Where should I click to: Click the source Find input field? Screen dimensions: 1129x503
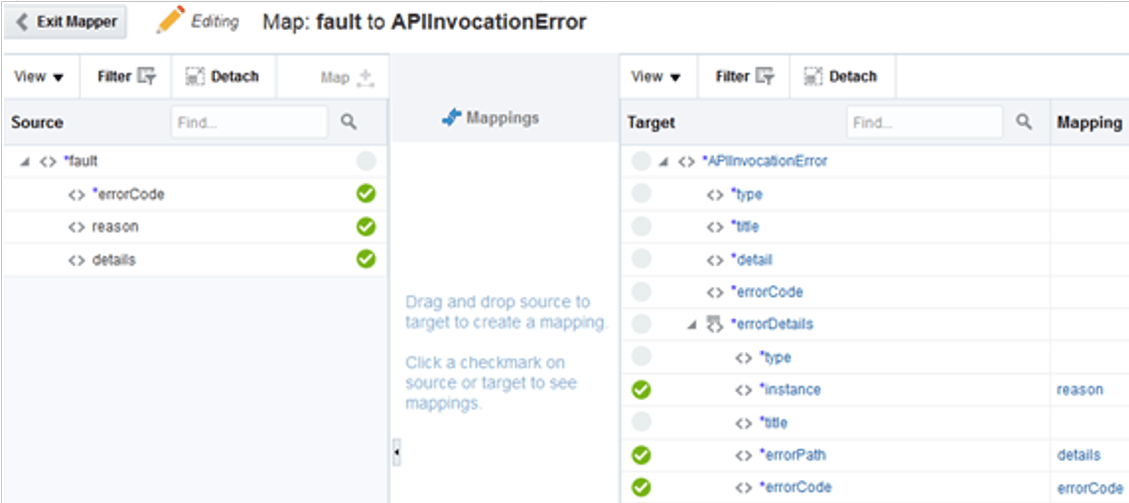click(x=248, y=122)
